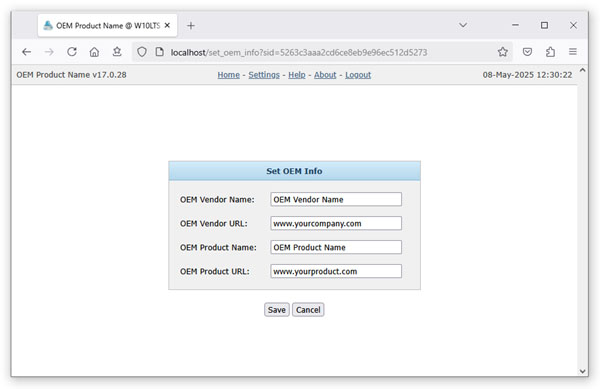Click the Logout link
The height and width of the screenshot is (389, 600).
point(358,75)
